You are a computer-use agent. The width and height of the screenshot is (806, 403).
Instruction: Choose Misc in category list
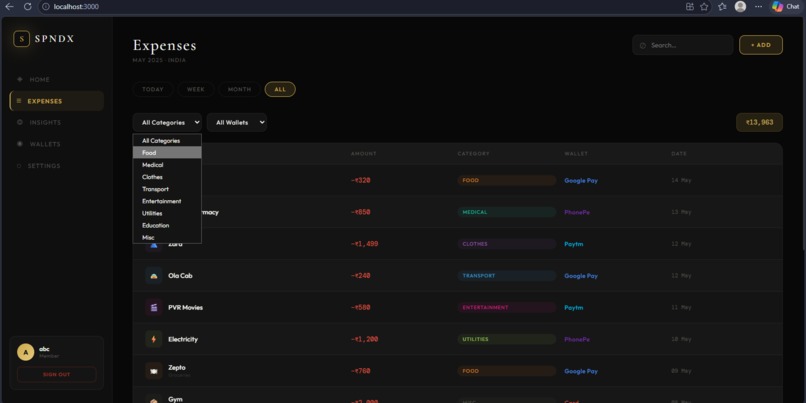[167, 237]
